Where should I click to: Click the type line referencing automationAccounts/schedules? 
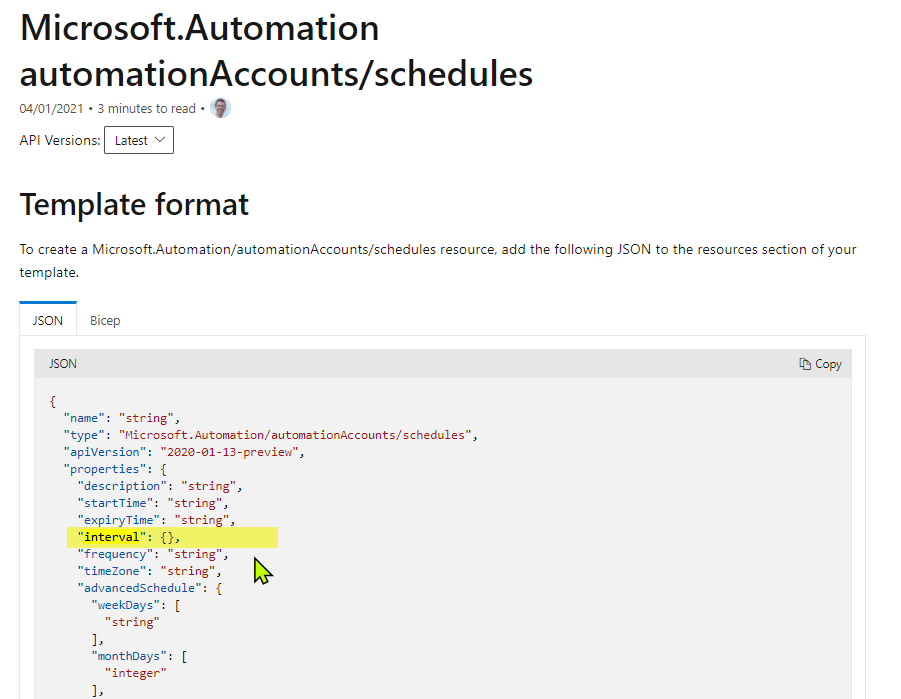[250, 434]
